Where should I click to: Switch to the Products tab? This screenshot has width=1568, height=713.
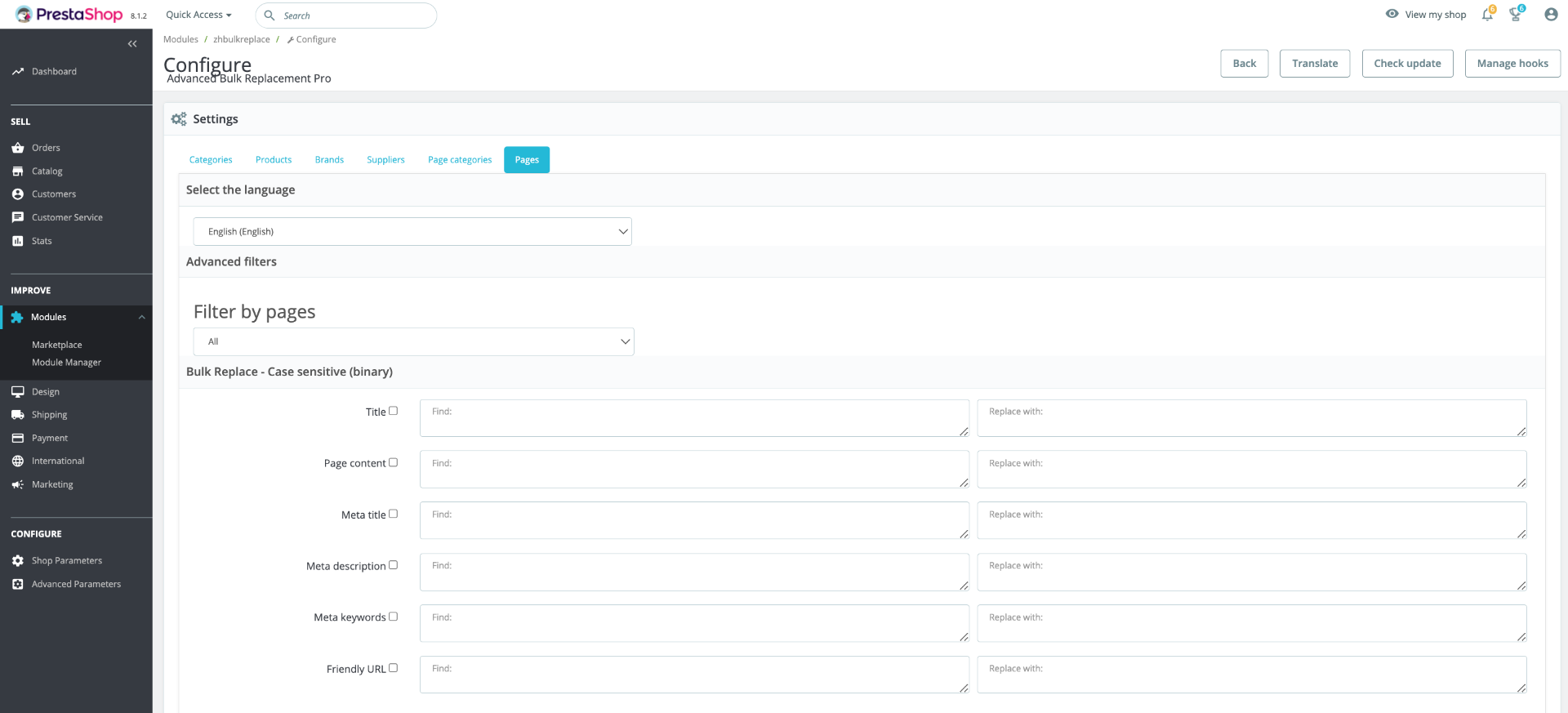[274, 160]
